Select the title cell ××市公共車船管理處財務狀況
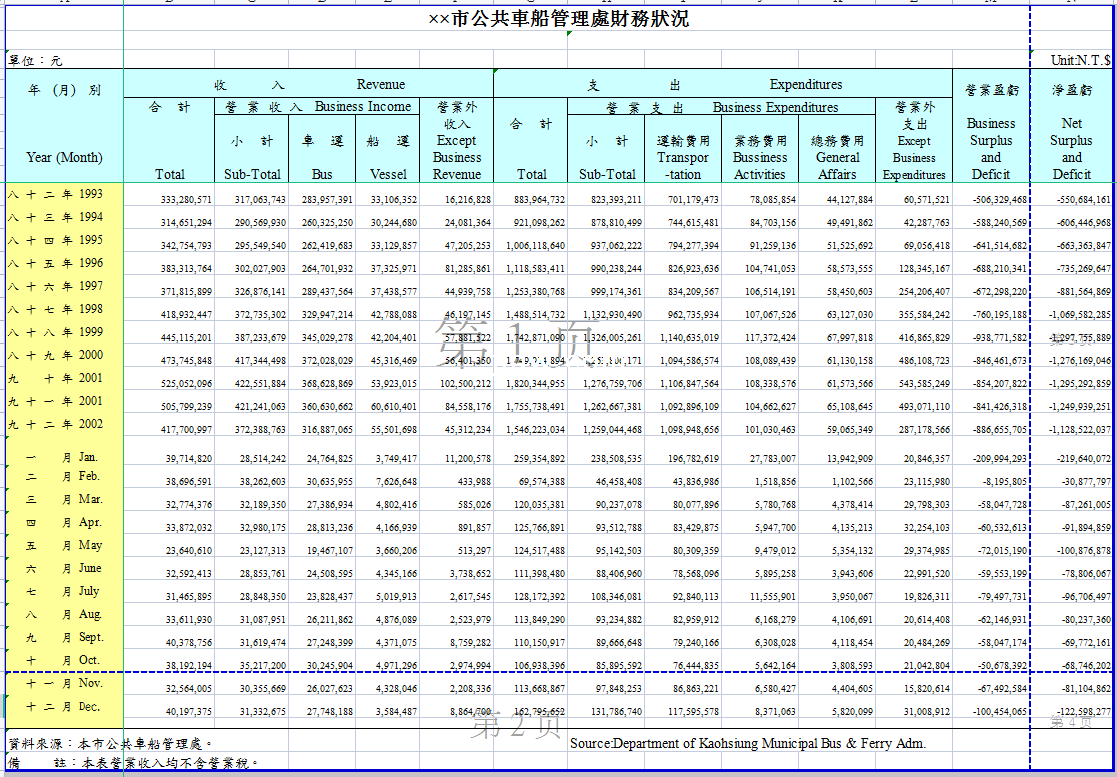The height and width of the screenshot is (777, 1117). [x=558, y=19]
